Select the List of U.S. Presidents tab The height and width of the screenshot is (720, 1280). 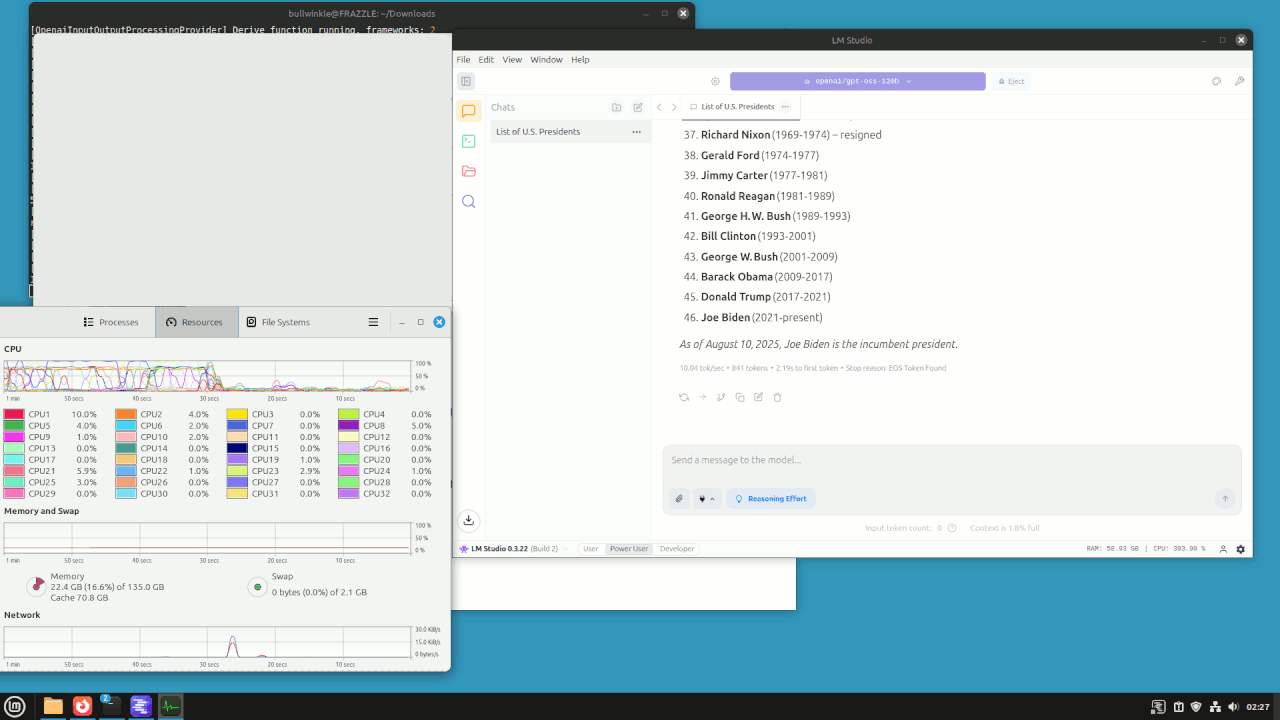736,107
